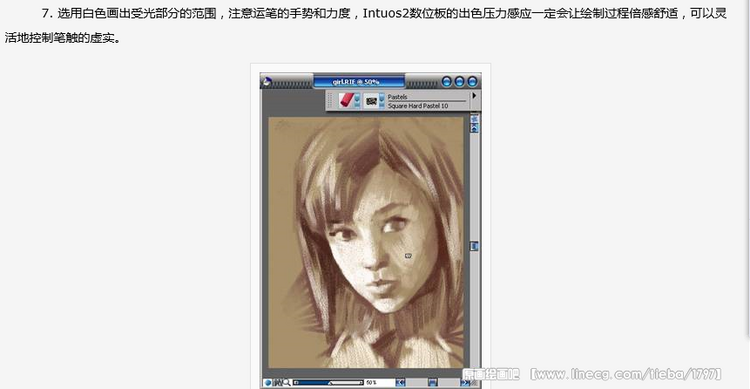Image resolution: width=750 pixels, height=389 pixels.
Task: Click the horizontal scrollbar thumb
Action: [432, 382]
